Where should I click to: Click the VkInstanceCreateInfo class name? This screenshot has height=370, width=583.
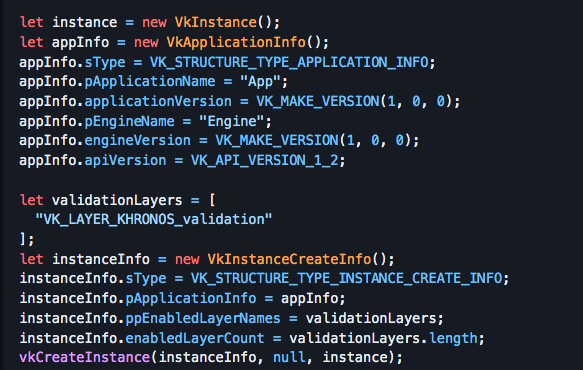pyautogui.click(x=289, y=259)
